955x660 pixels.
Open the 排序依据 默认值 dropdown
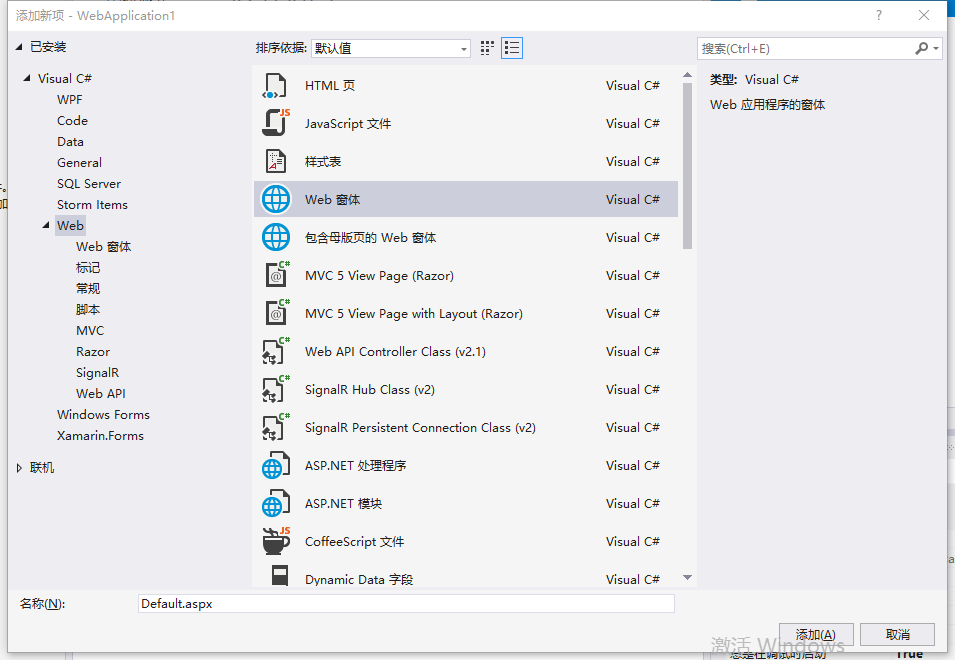pos(391,48)
